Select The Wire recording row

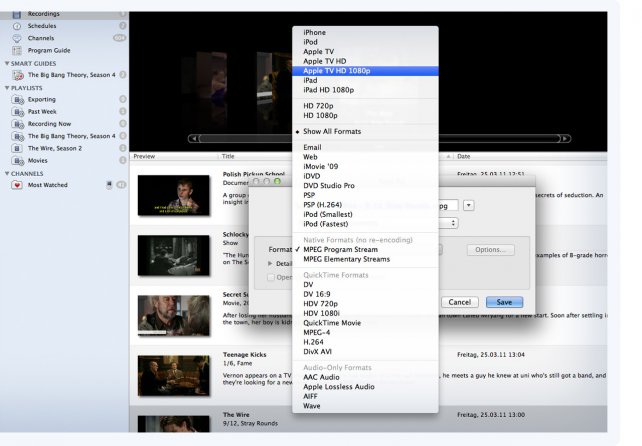(x=368, y=419)
